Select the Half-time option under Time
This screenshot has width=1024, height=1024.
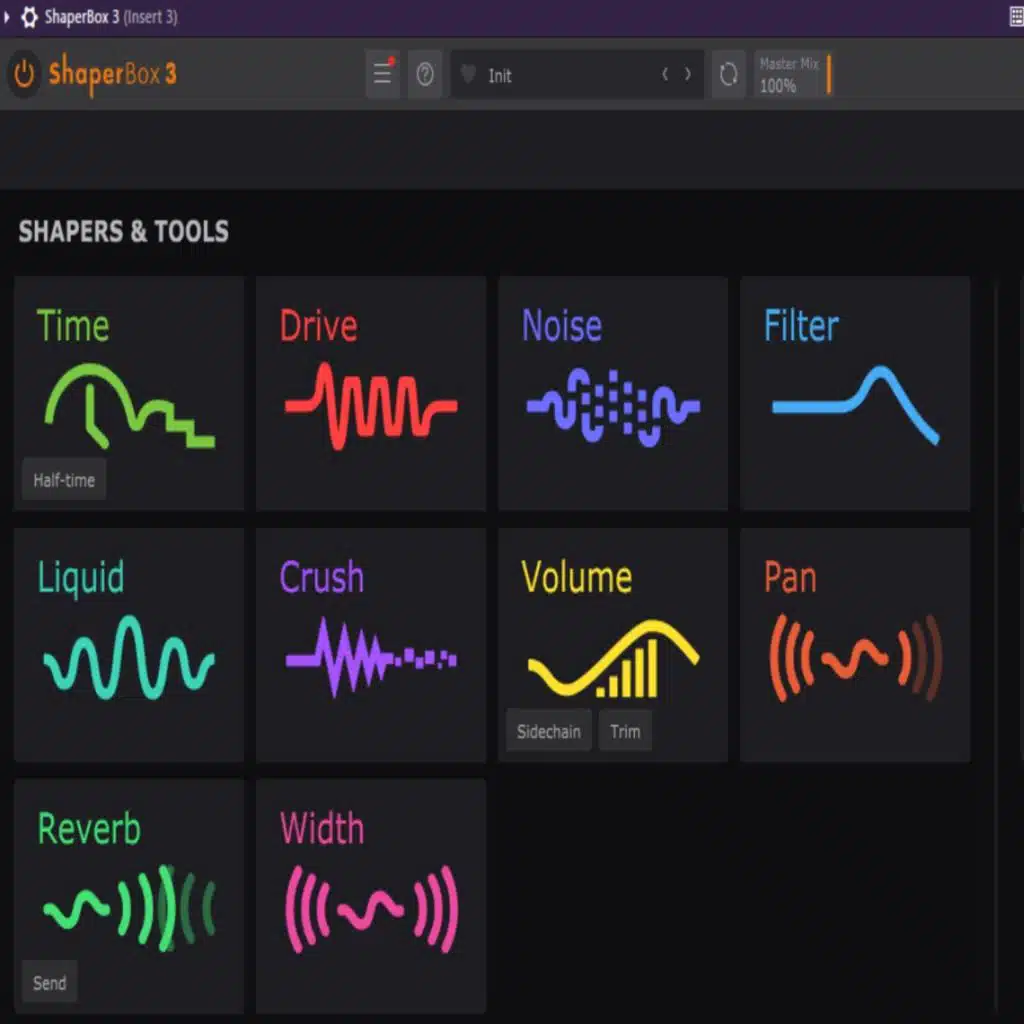click(x=64, y=480)
